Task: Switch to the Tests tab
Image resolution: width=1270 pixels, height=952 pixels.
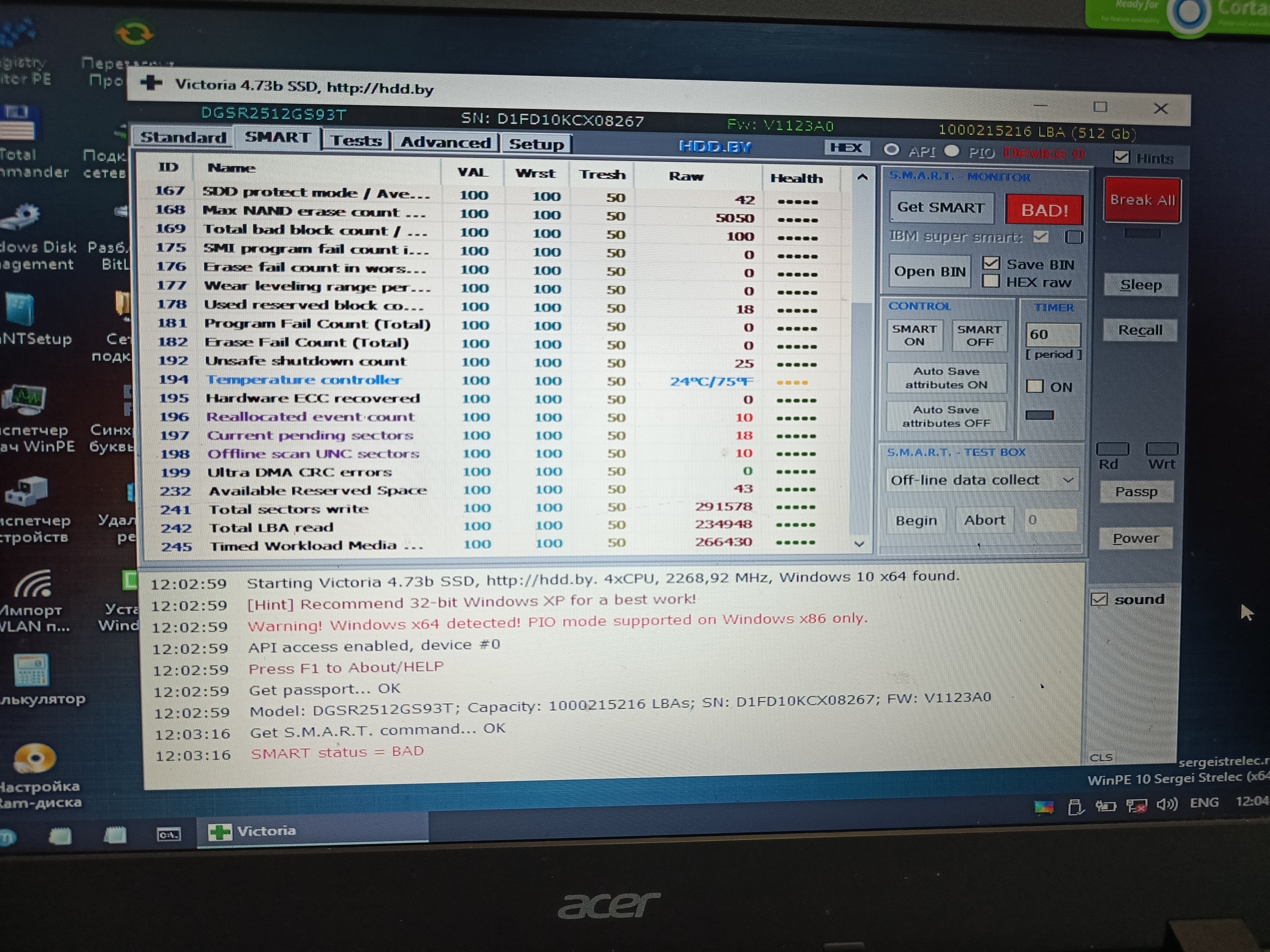Action: [x=356, y=140]
